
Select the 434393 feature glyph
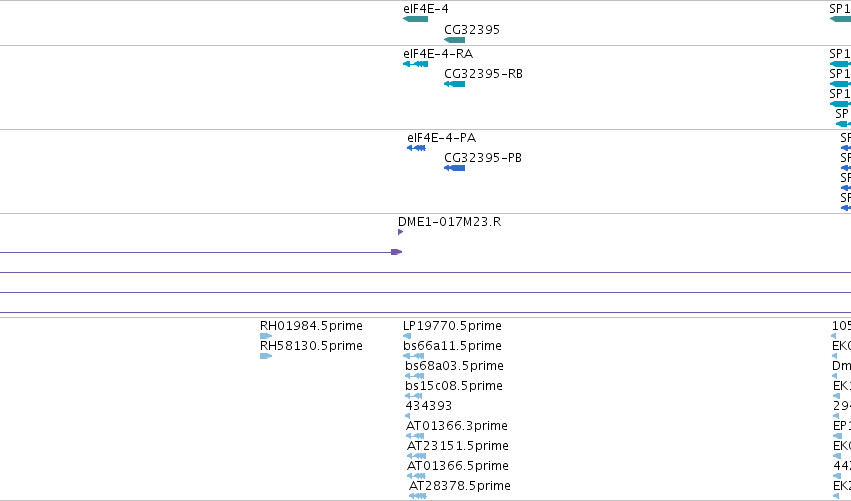(408, 416)
